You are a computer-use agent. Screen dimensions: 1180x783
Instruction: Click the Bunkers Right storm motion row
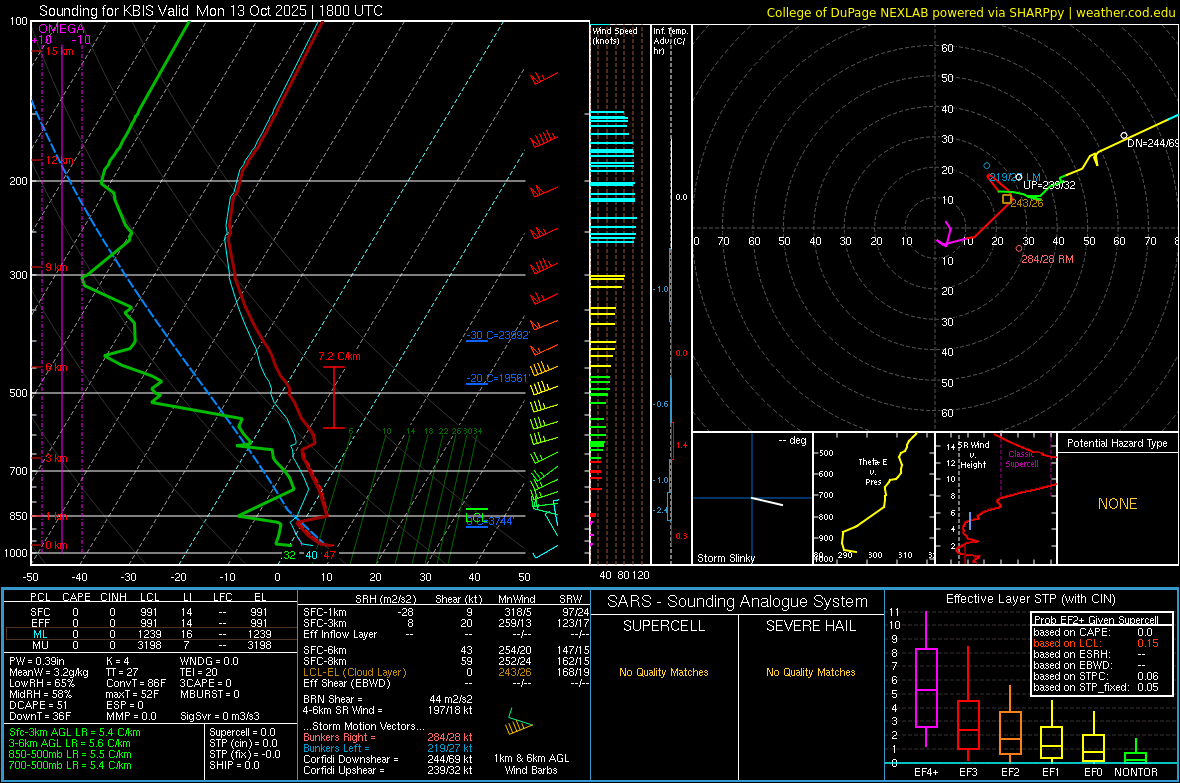[388, 737]
